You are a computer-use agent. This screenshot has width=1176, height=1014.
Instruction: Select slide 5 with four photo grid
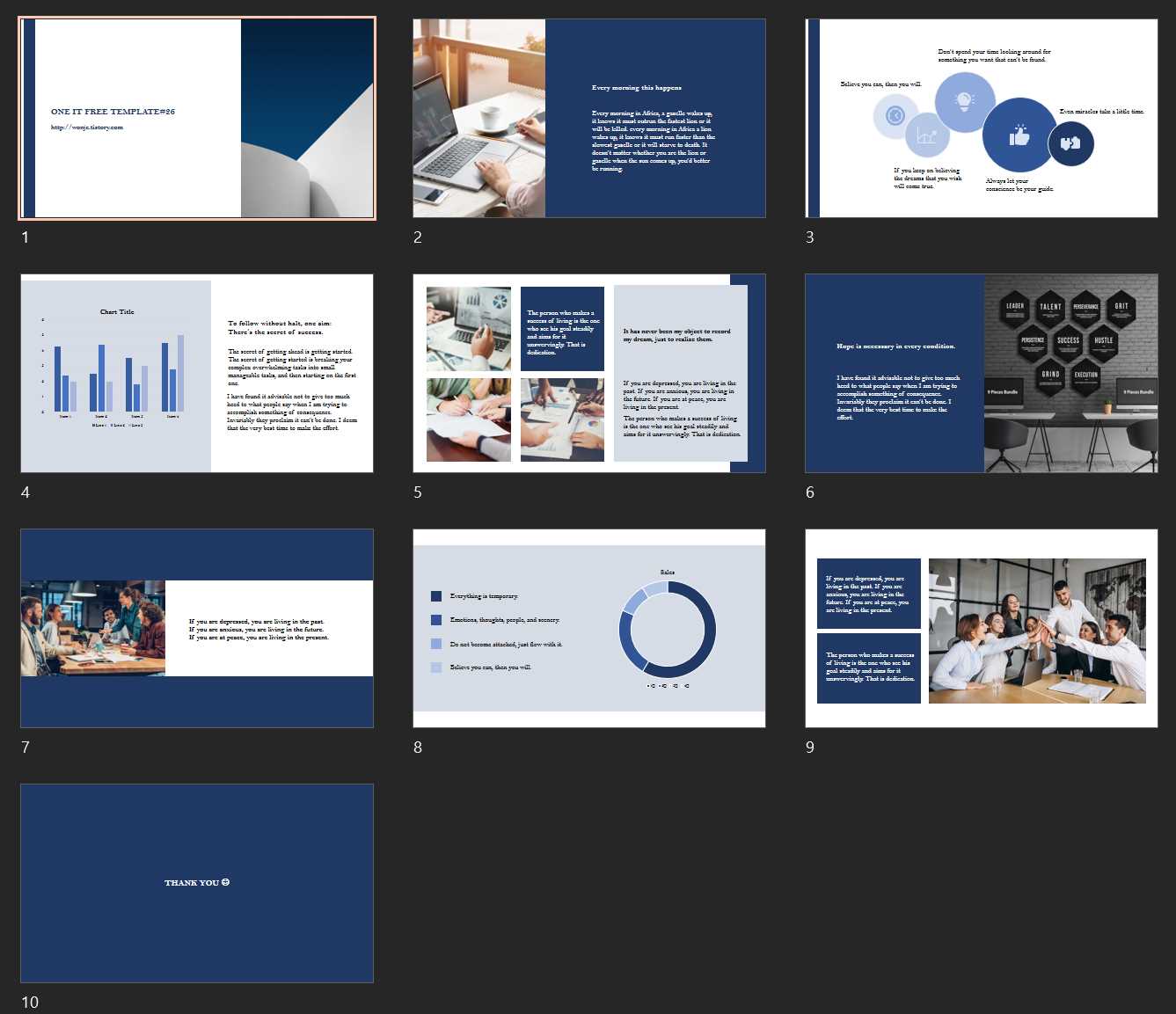(x=589, y=373)
